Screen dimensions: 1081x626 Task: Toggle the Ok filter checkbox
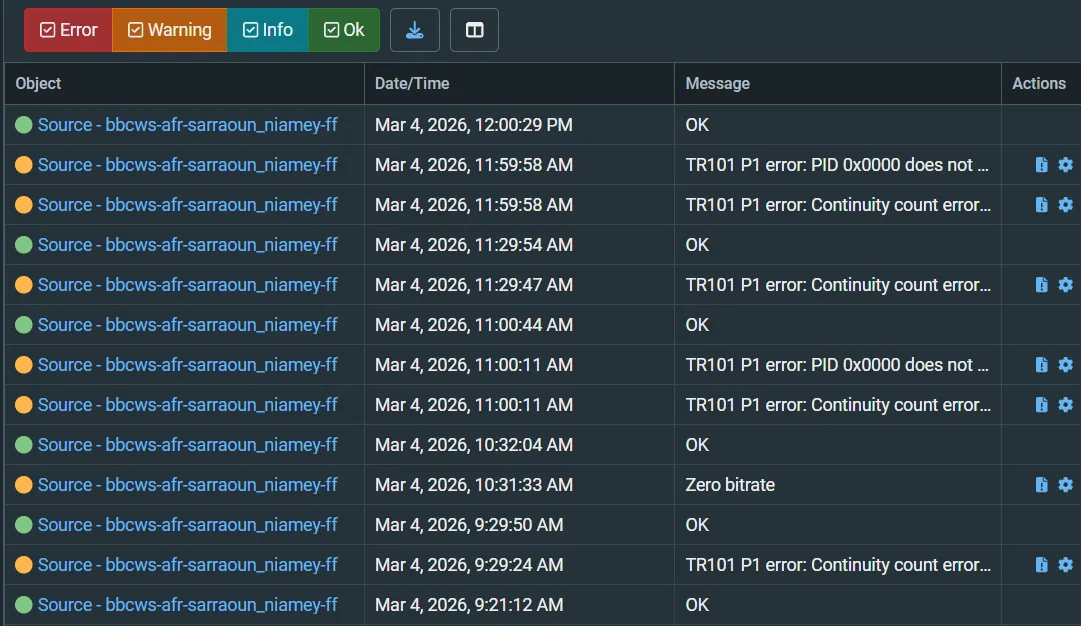click(343, 30)
